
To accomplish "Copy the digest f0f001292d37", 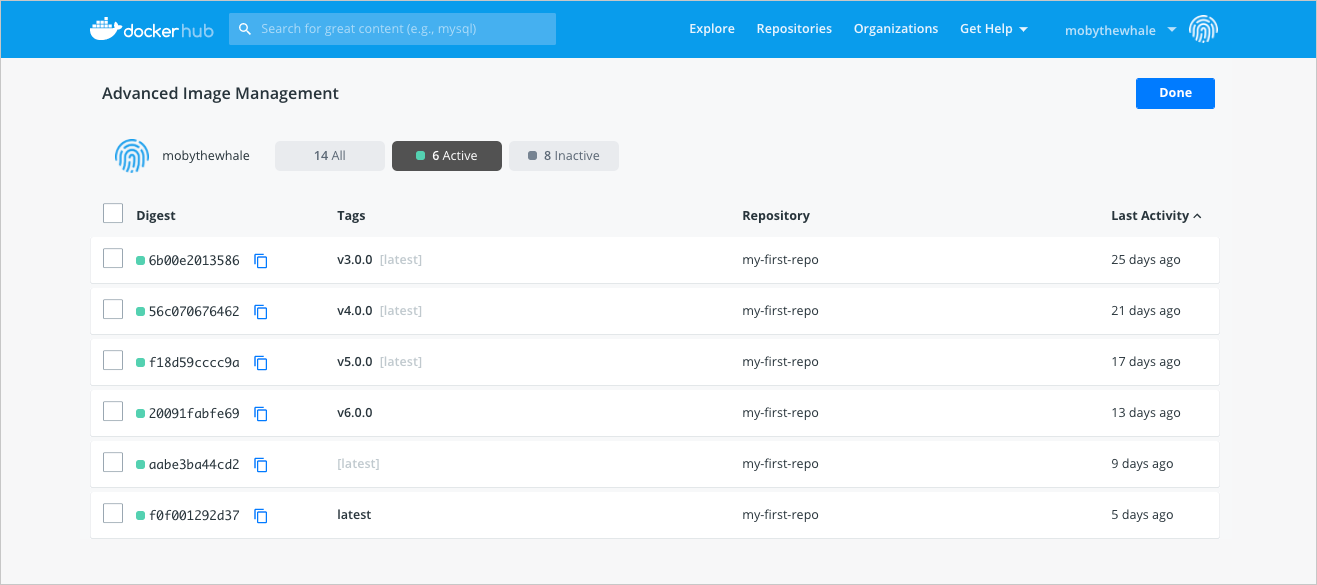I will pyautogui.click(x=261, y=515).
